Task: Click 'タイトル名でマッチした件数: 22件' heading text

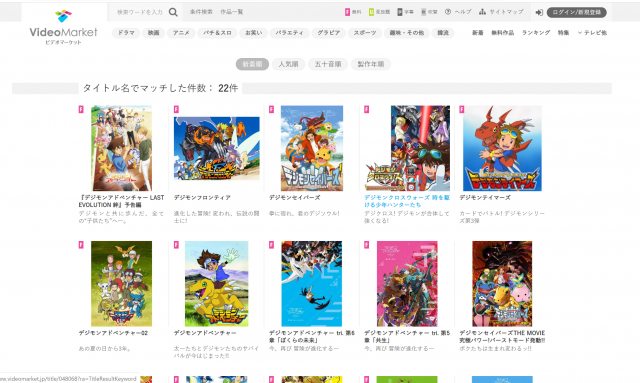Action: pyautogui.click(x=160, y=88)
